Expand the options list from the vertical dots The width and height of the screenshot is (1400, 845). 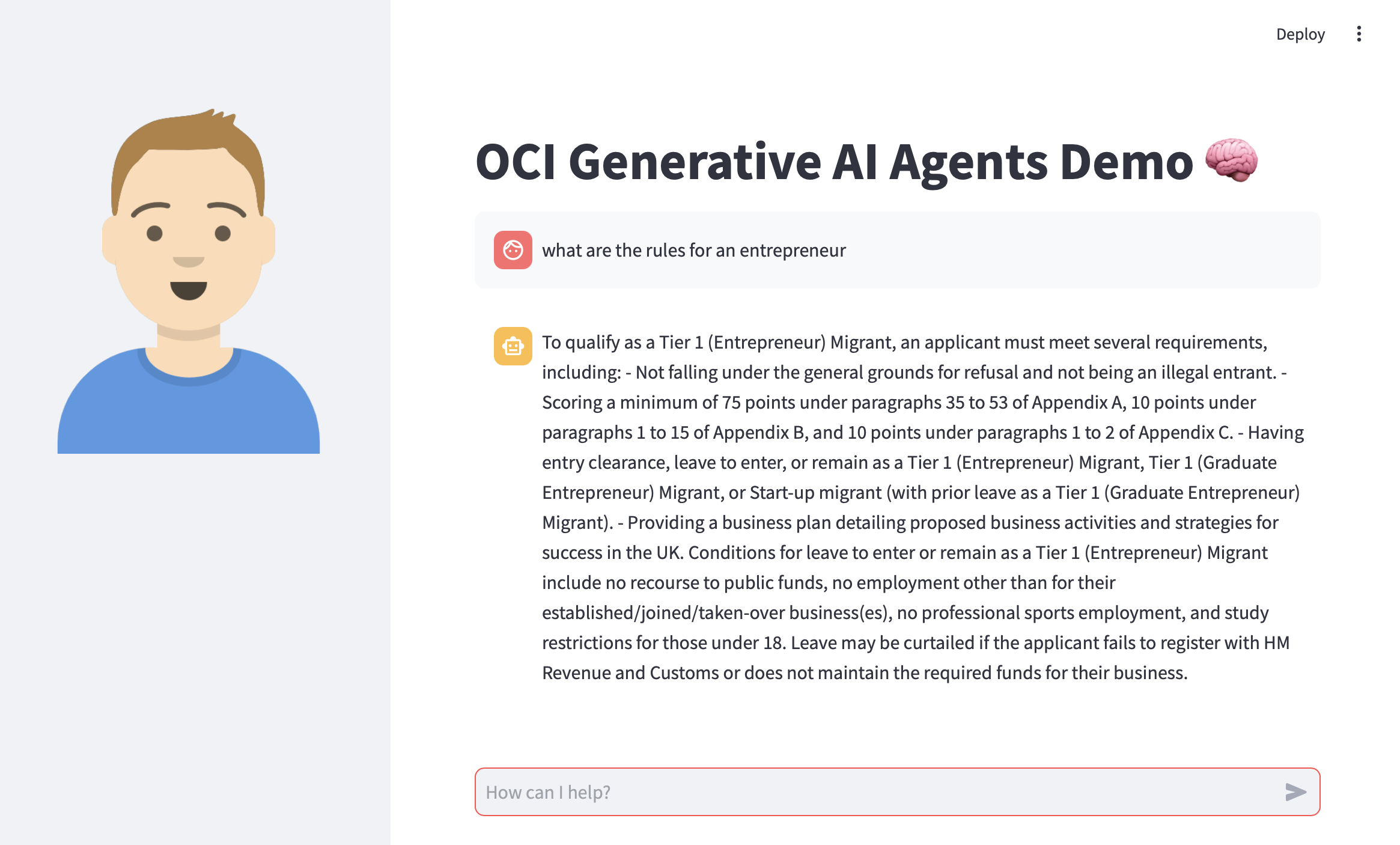[x=1360, y=34]
